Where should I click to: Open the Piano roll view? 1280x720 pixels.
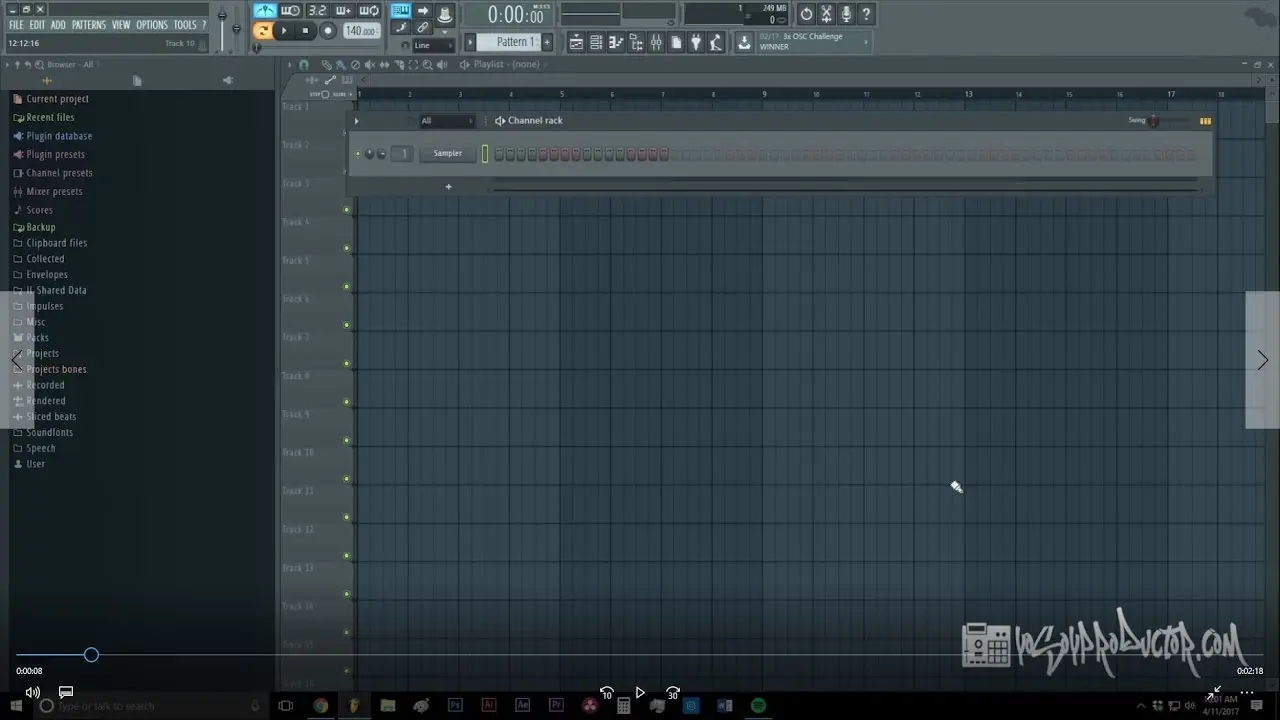pyautogui.click(x=616, y=42)
